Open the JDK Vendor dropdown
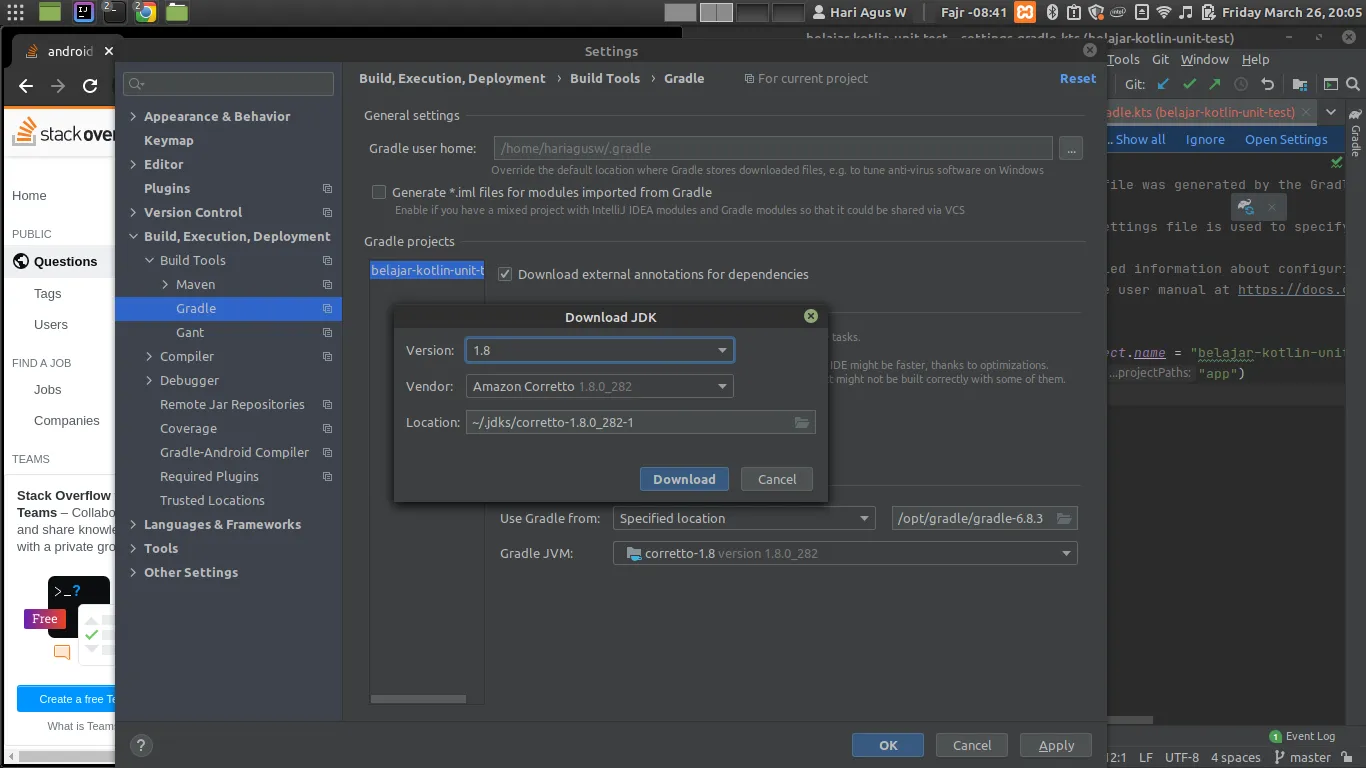This screenshot has height=768, width=1366. [599, 386]
